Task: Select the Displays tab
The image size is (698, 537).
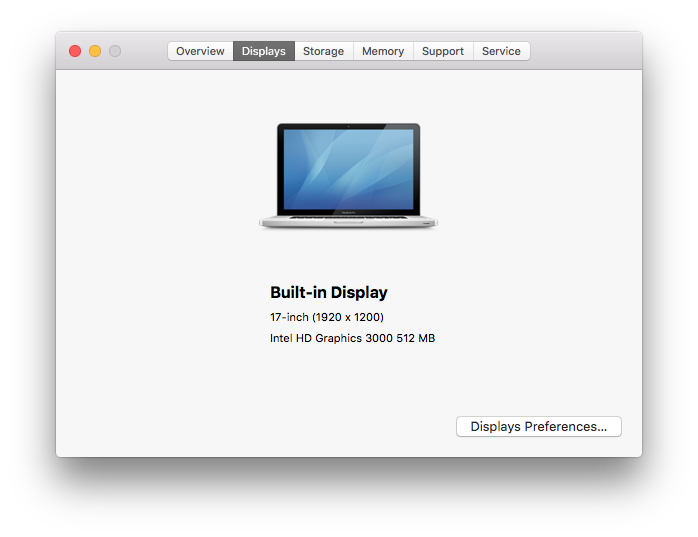Action: (x=264, y=51)
